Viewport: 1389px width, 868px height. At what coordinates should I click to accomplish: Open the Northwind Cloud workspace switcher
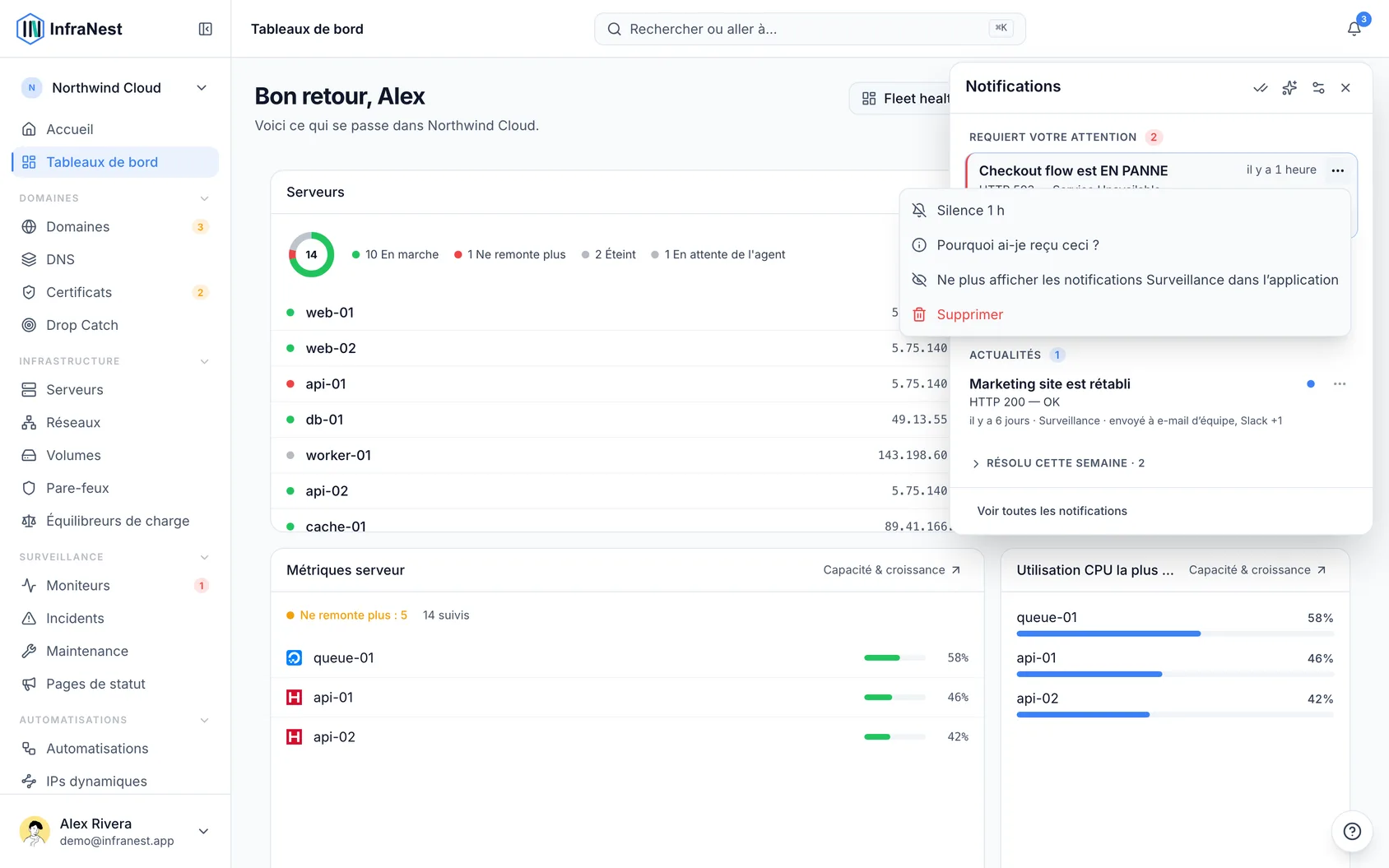(x=115, y=88)
